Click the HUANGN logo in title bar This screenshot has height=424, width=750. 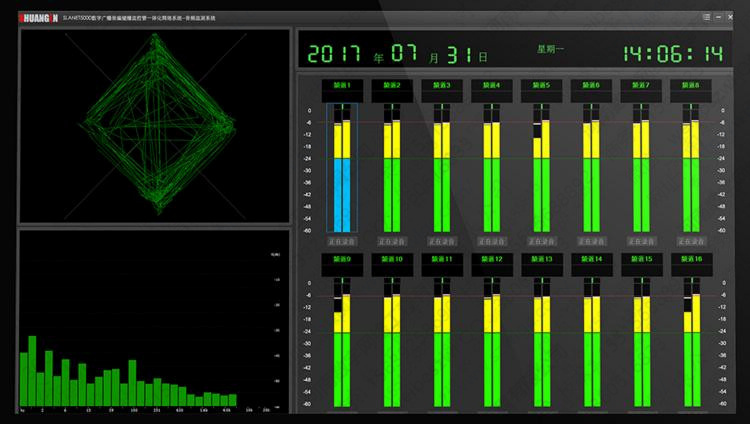point(36,17)
